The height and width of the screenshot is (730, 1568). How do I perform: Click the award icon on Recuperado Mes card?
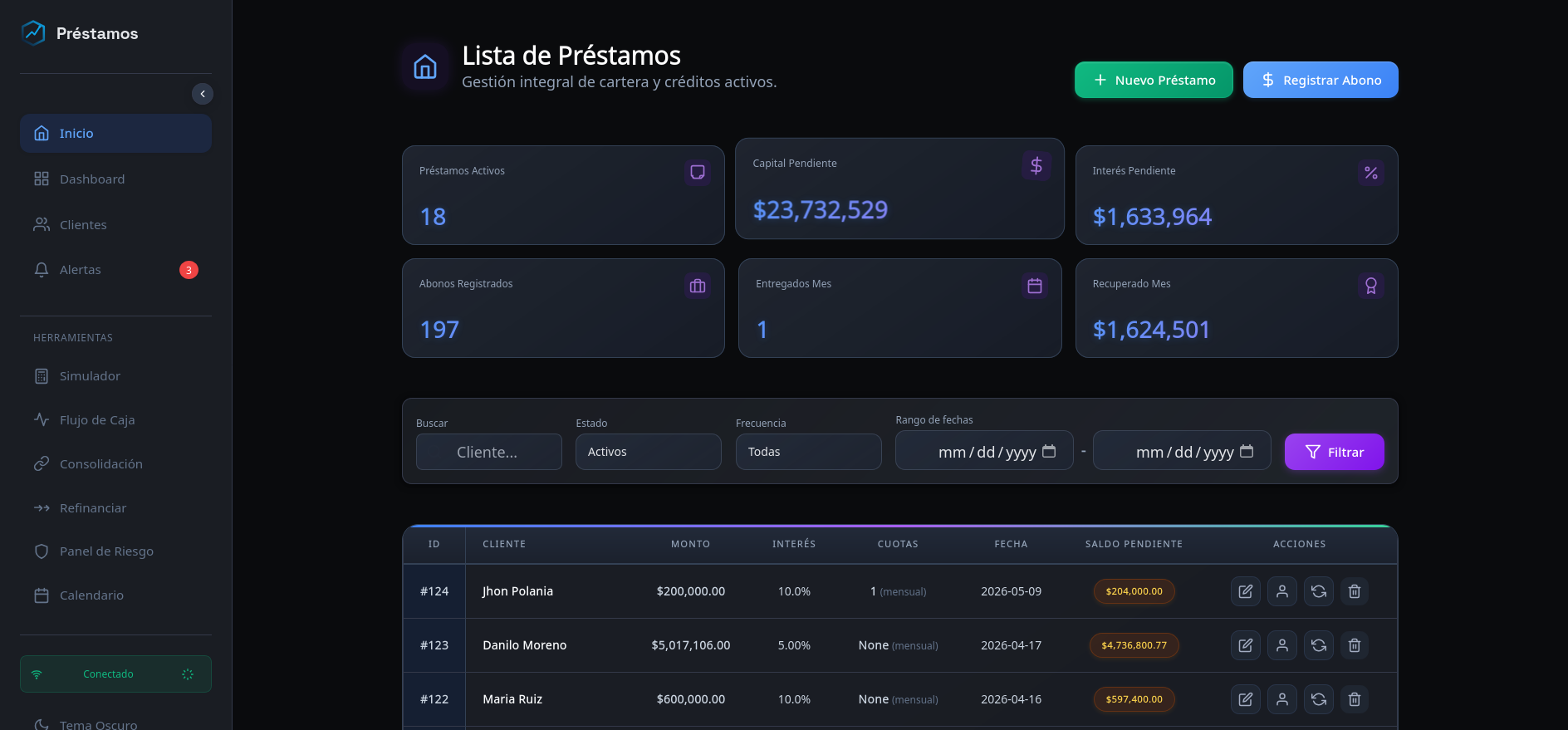coord(1371,286)
